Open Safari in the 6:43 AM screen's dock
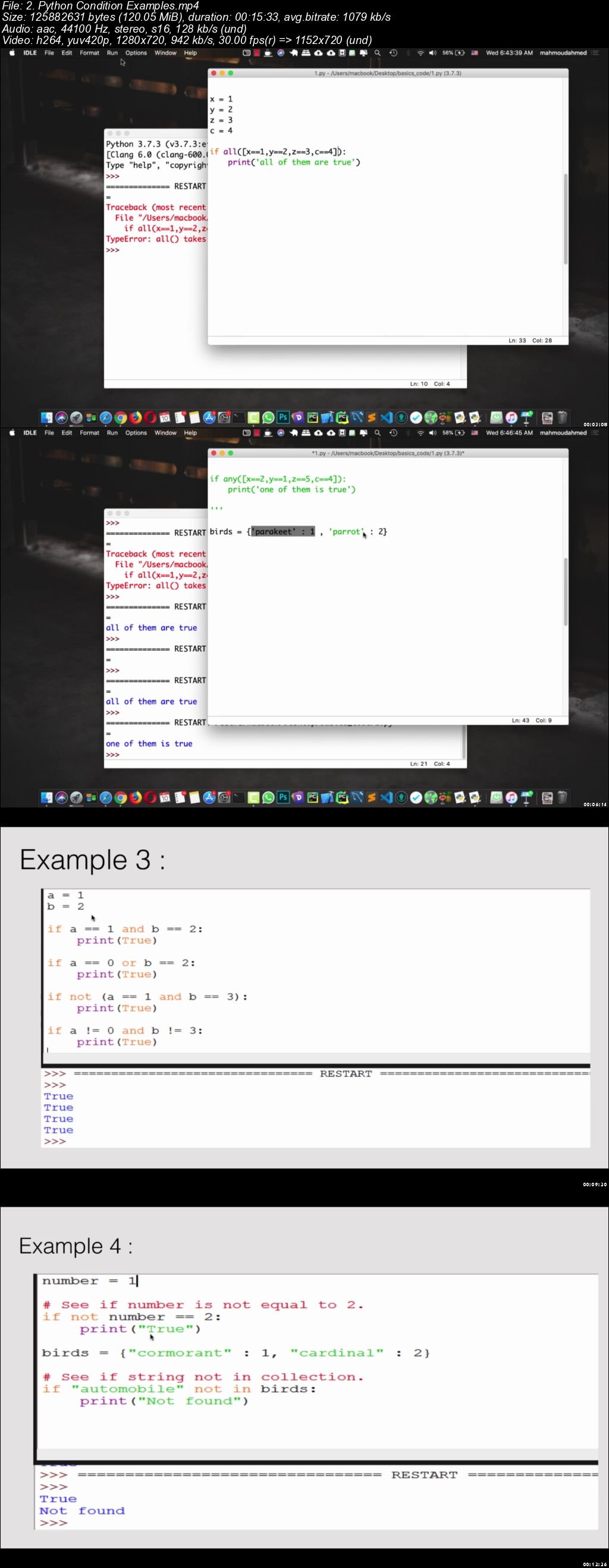The image size is (609, 1568). pos(106,417)
